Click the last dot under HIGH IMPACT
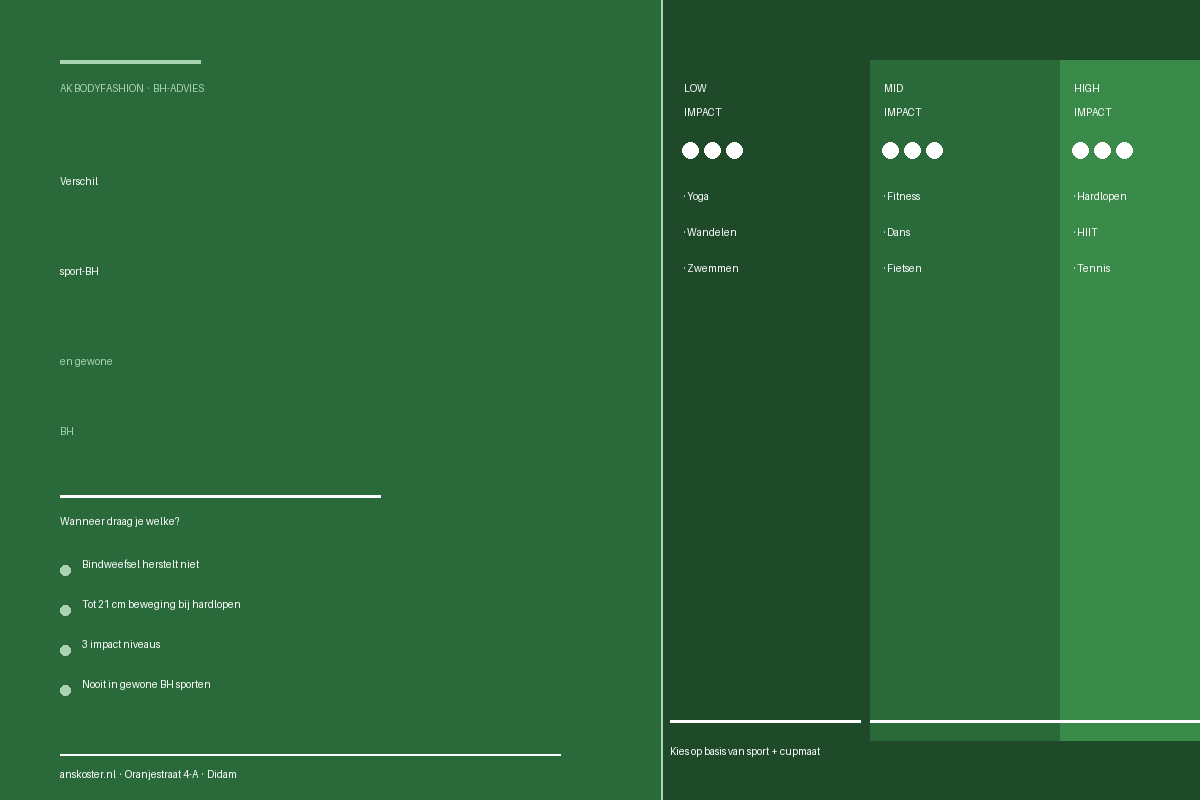The height and width of the screenshot is (800, 1200). (1124, 151)
